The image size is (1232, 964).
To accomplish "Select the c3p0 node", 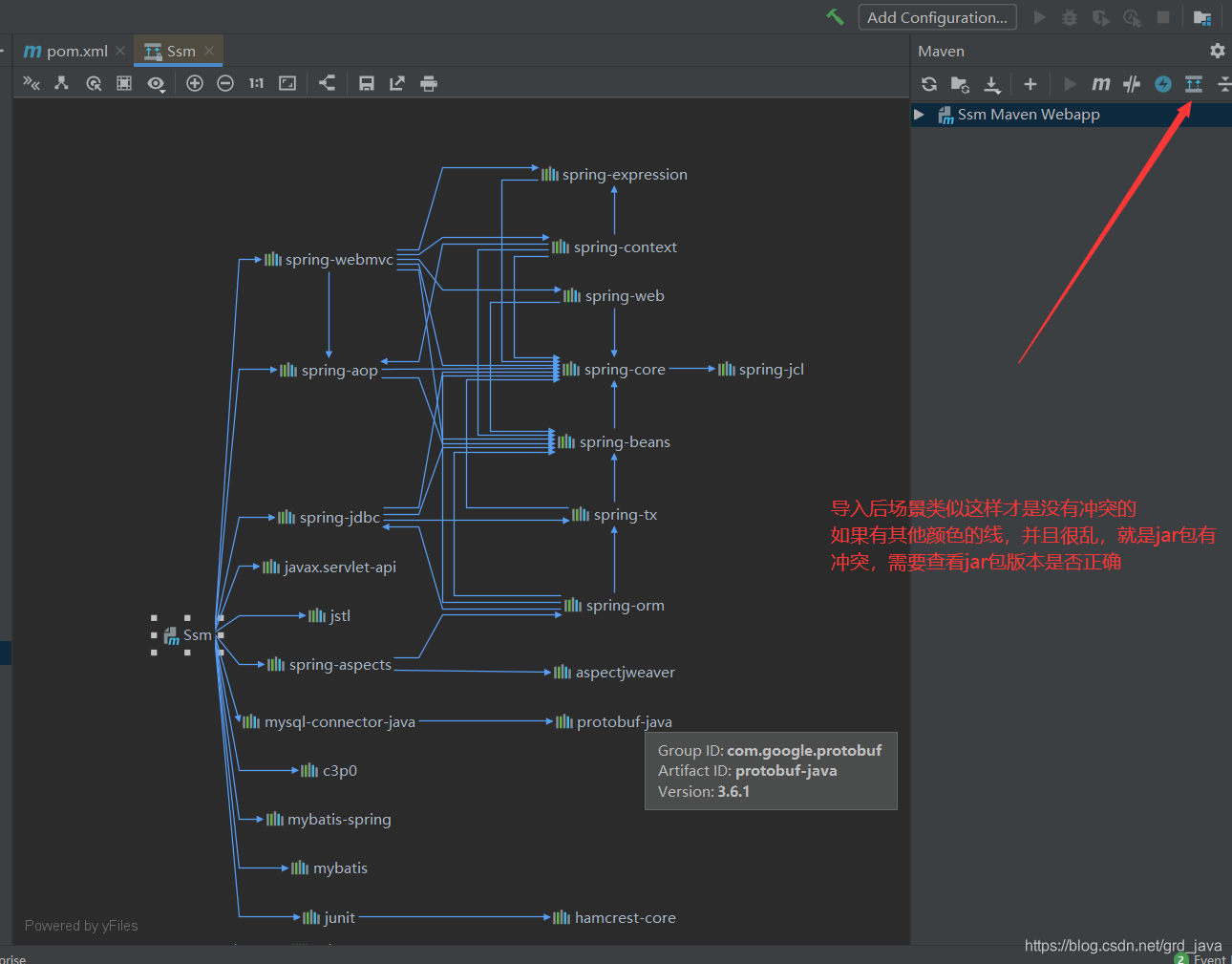I will (x=329, y=770).
